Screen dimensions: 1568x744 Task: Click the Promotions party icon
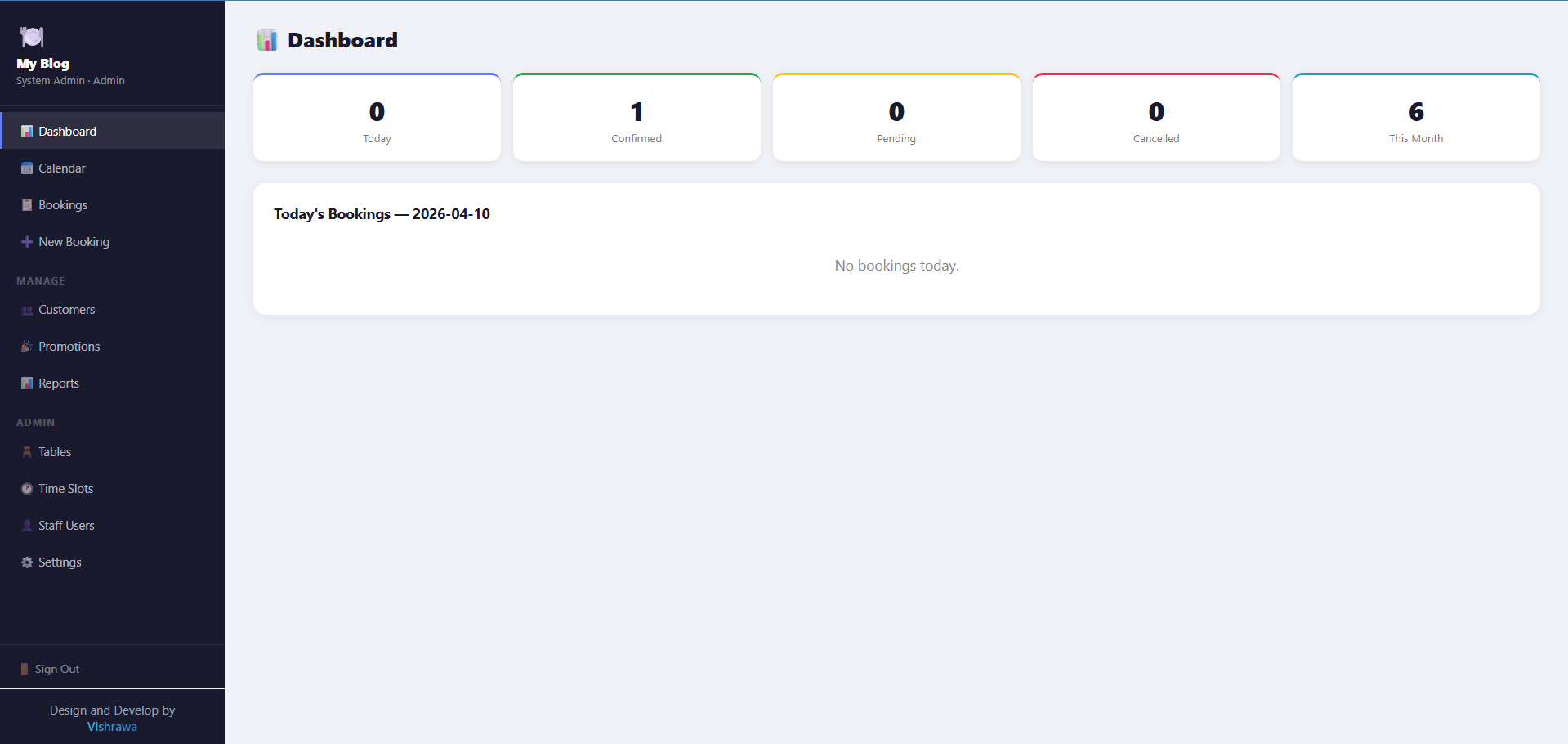27,347
